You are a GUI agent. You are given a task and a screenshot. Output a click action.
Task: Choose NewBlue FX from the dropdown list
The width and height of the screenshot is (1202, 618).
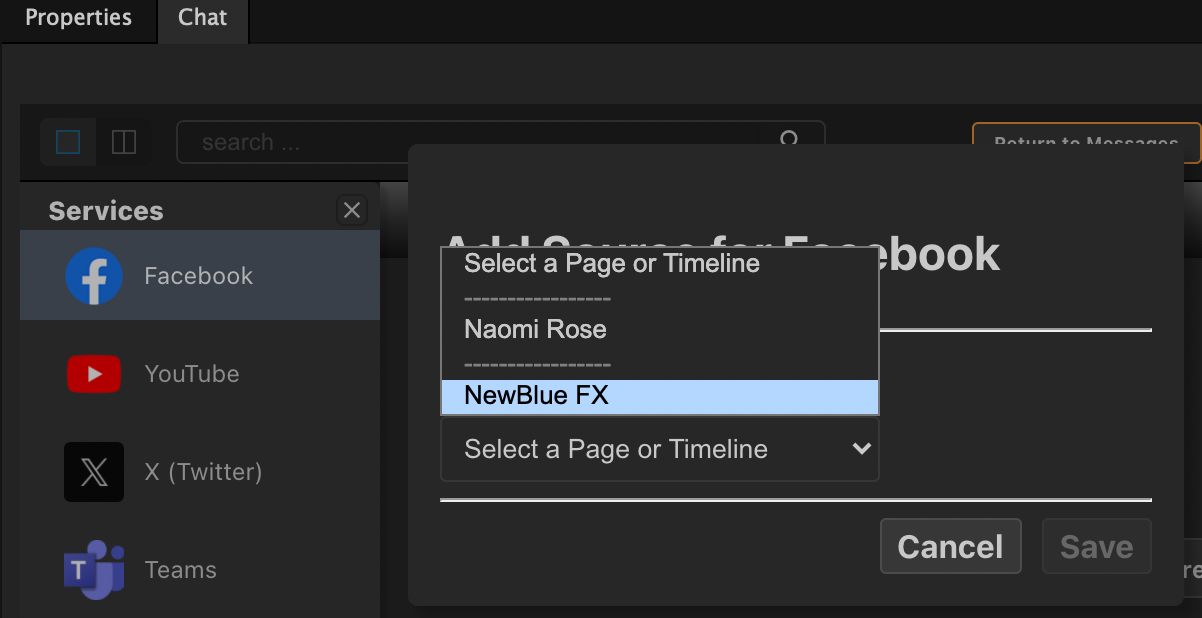[660, 396]
